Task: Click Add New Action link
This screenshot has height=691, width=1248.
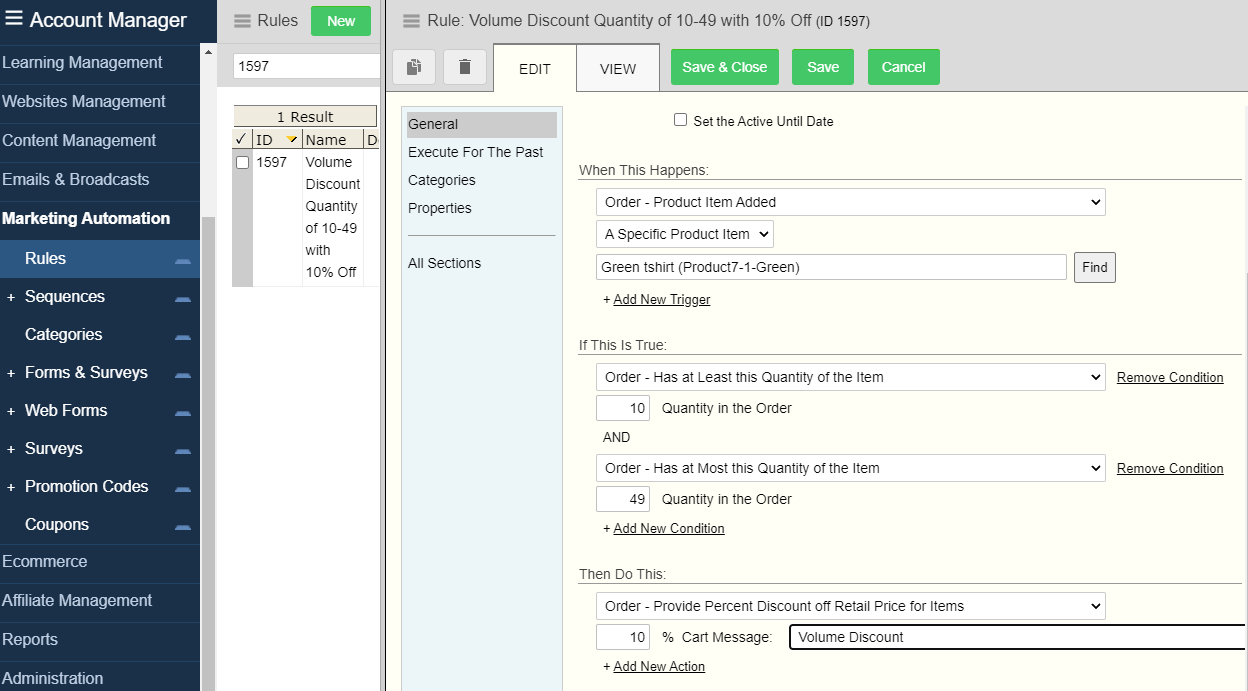Action: point(659,666)
